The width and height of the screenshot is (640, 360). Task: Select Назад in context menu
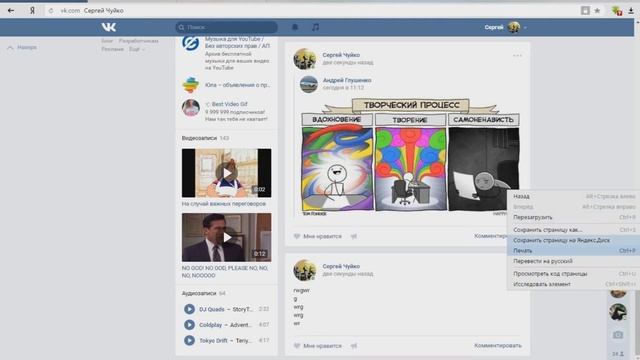573,196
